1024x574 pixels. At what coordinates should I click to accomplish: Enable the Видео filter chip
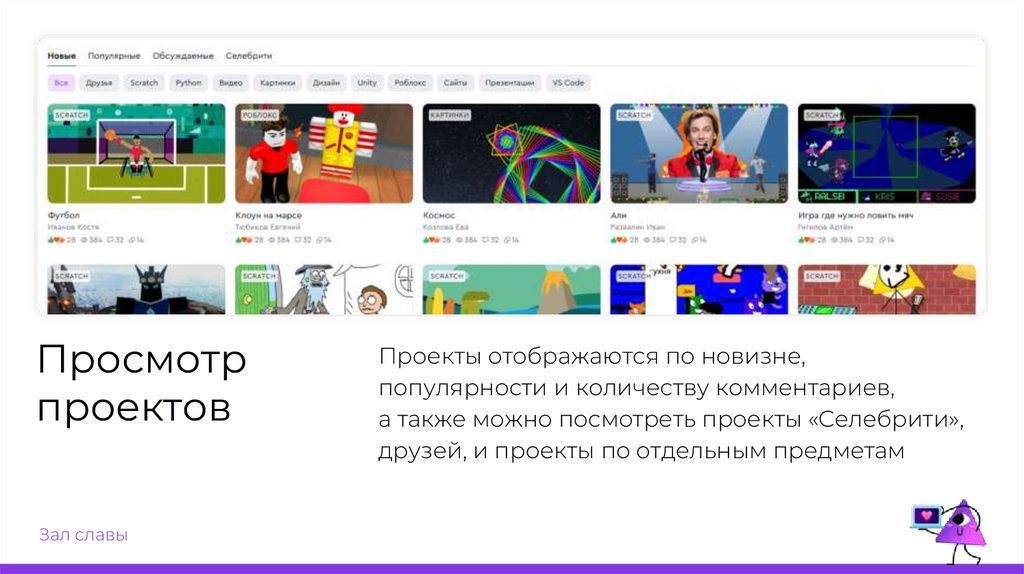tap(231, 83)
